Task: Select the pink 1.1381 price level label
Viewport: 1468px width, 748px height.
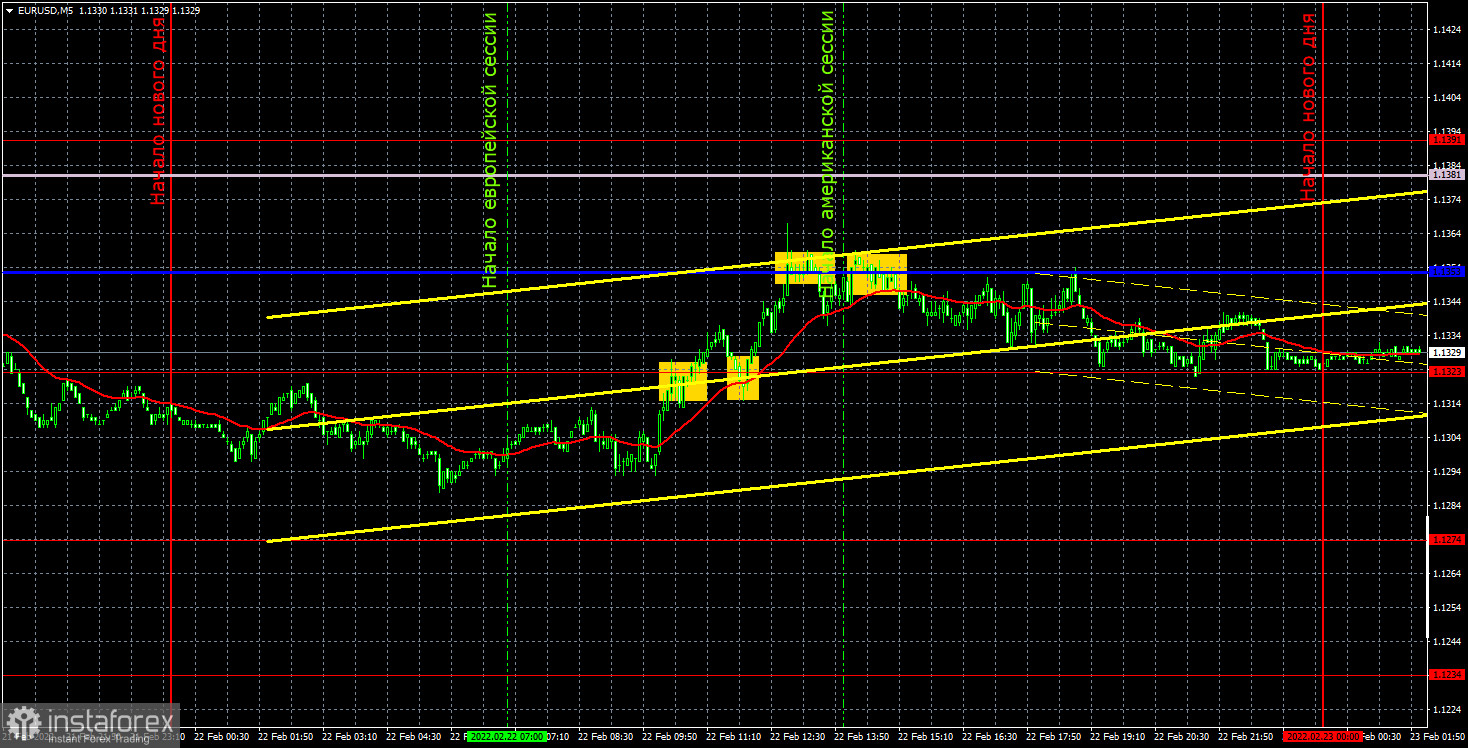Action: [x=1447, y=175]
